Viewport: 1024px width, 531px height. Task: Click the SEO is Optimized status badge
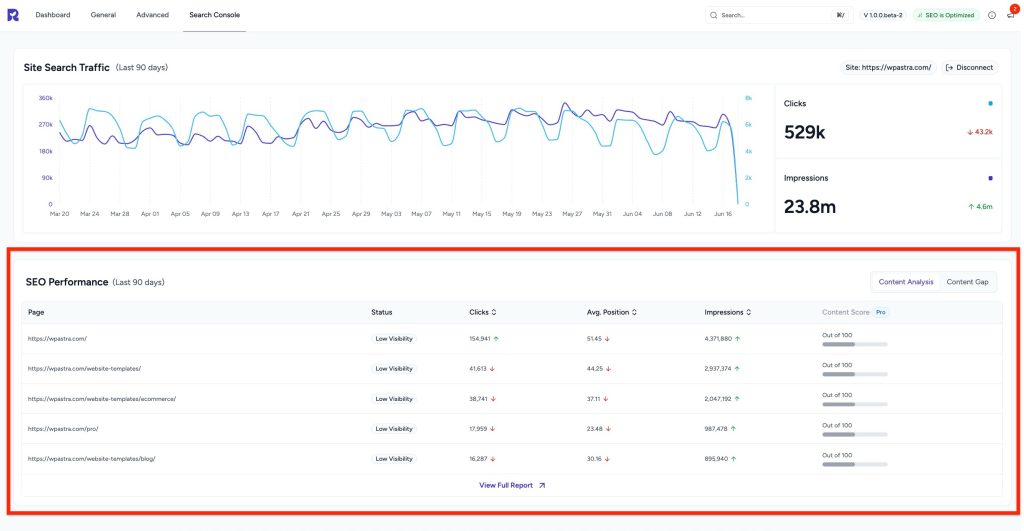coord(946,15)
